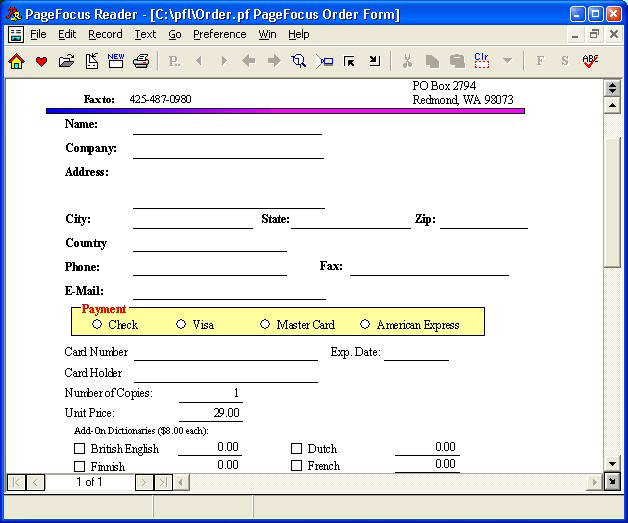This screenshot has height=523, width=628.
Task: Click the small left triangle toolbar arrow
Action: [199, 61]
